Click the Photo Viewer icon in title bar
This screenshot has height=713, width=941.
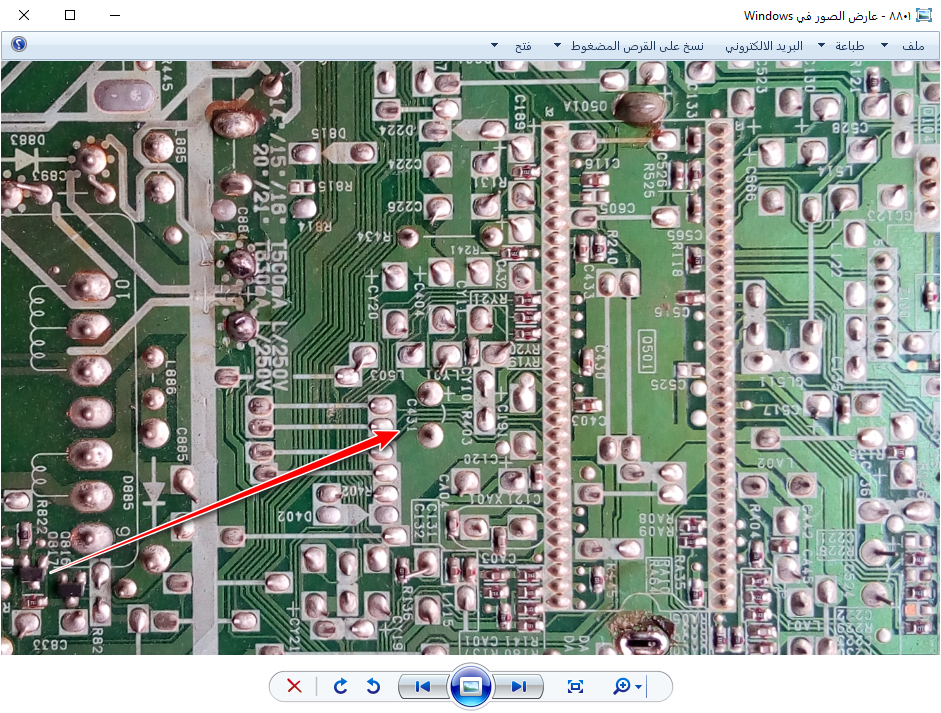pyautogui.click(x=925, y=15)
